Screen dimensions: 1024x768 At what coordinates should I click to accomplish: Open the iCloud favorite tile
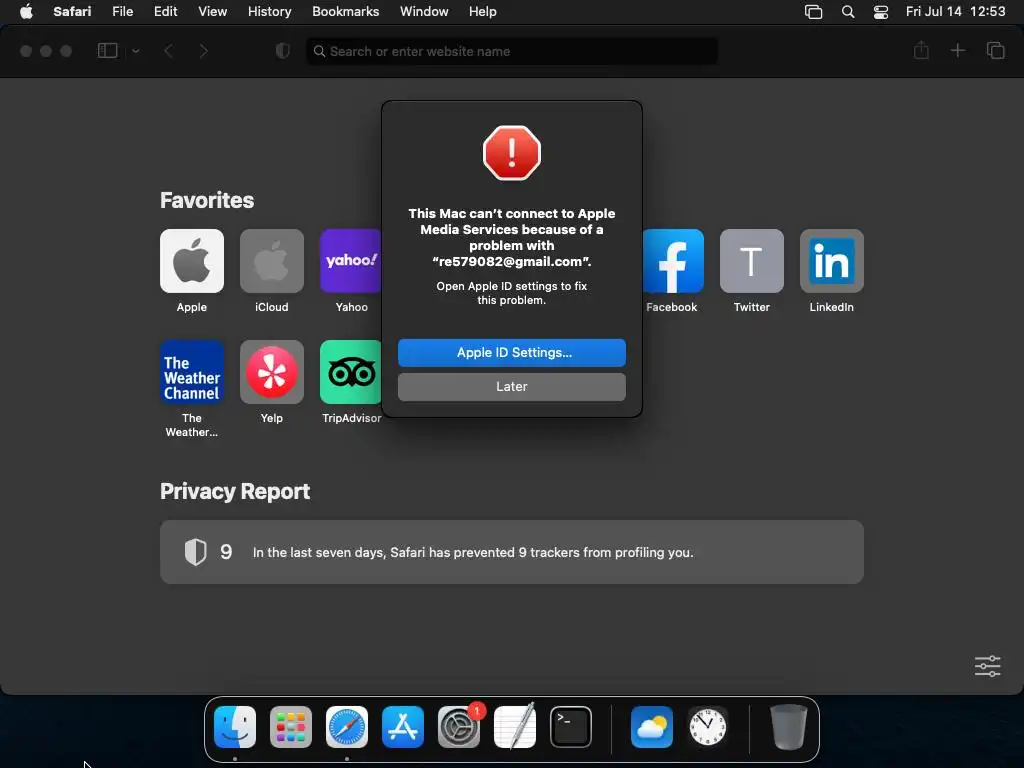(272, 261)
